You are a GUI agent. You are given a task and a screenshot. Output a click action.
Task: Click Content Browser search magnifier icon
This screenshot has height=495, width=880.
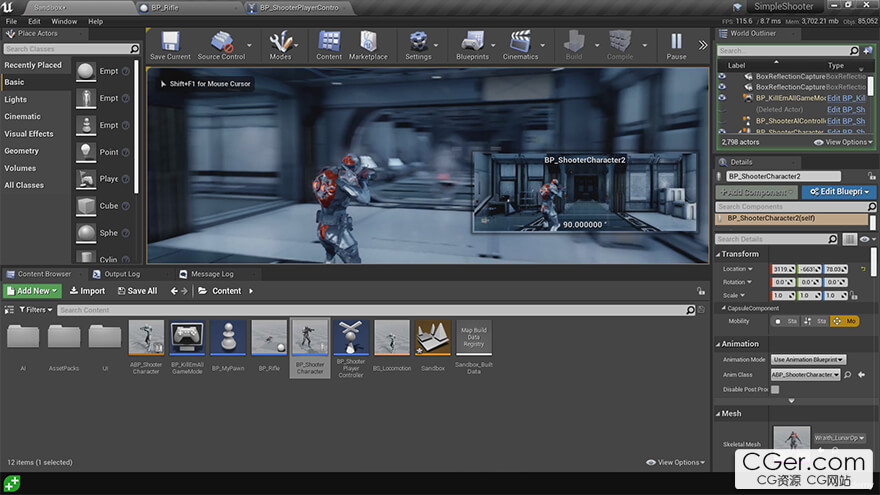(x=690, y=310)
